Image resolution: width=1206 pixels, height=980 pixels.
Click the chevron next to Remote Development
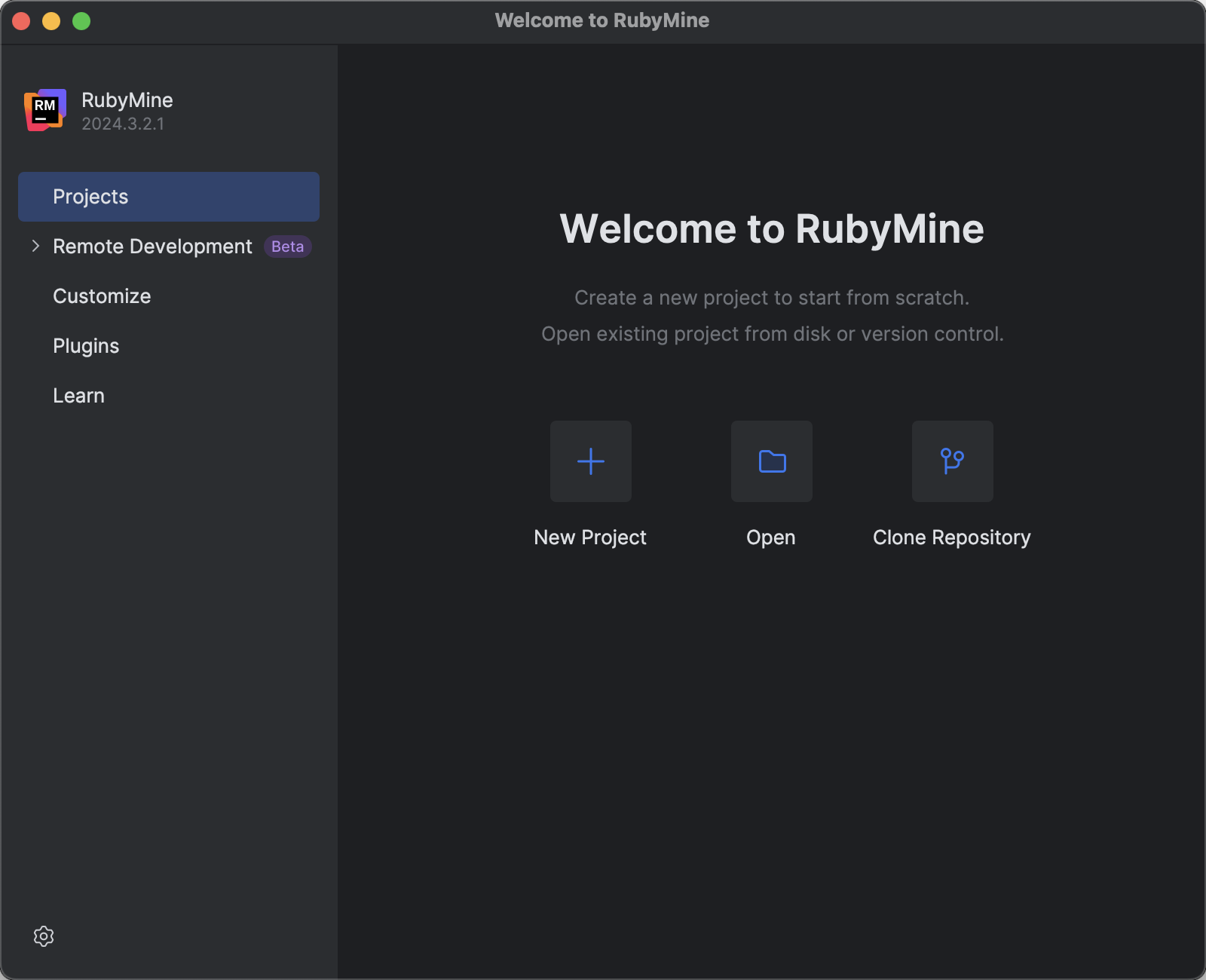(35, 246)
